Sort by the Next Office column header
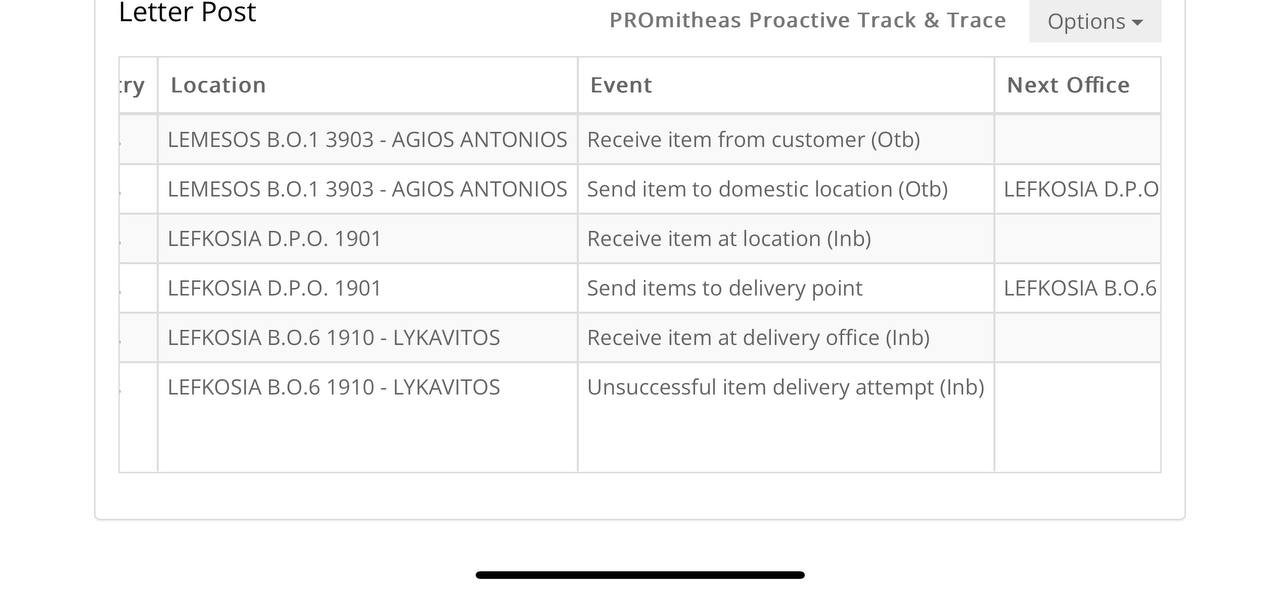Screen dimensions: 1280x591 pos(1068,85)
